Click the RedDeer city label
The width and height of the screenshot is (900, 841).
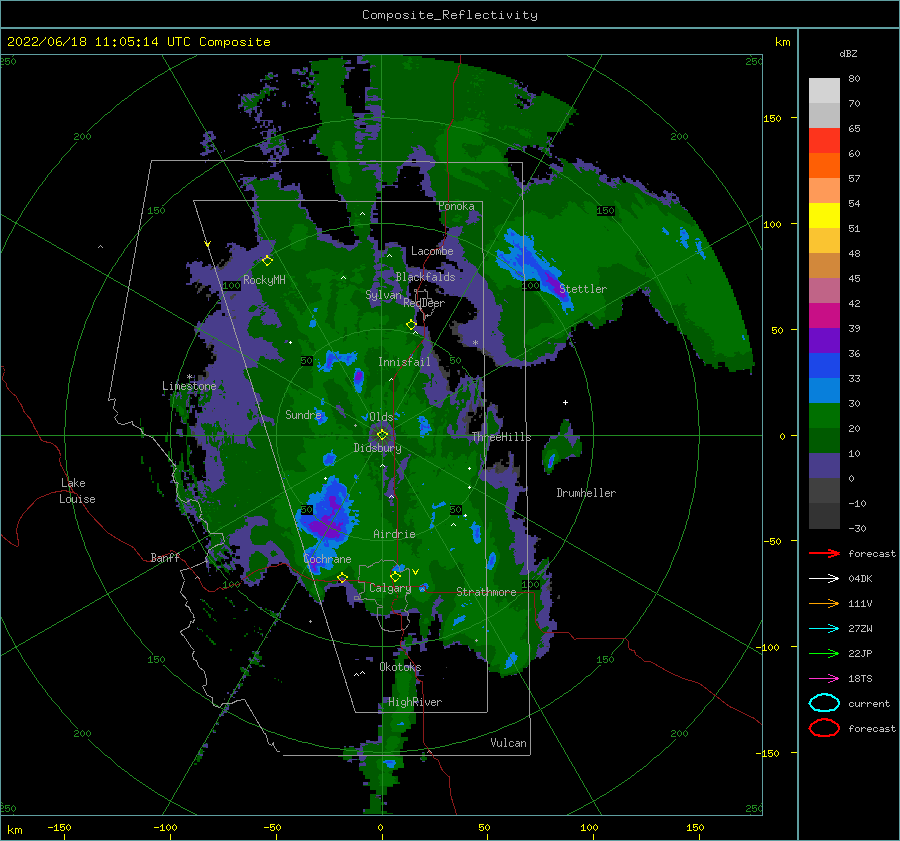(424, 303)
